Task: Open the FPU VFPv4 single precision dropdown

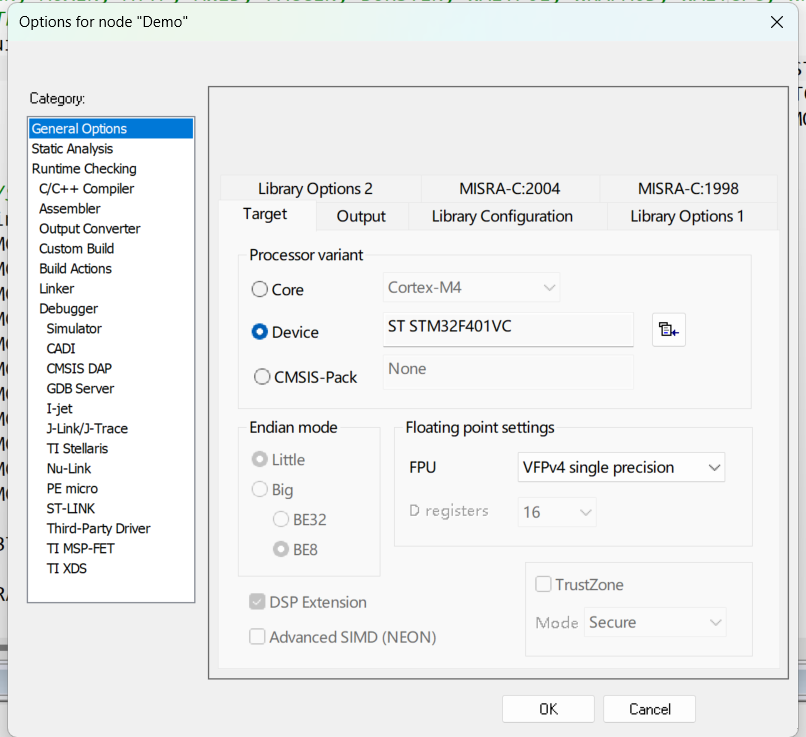Action: [x=621, y=467]
